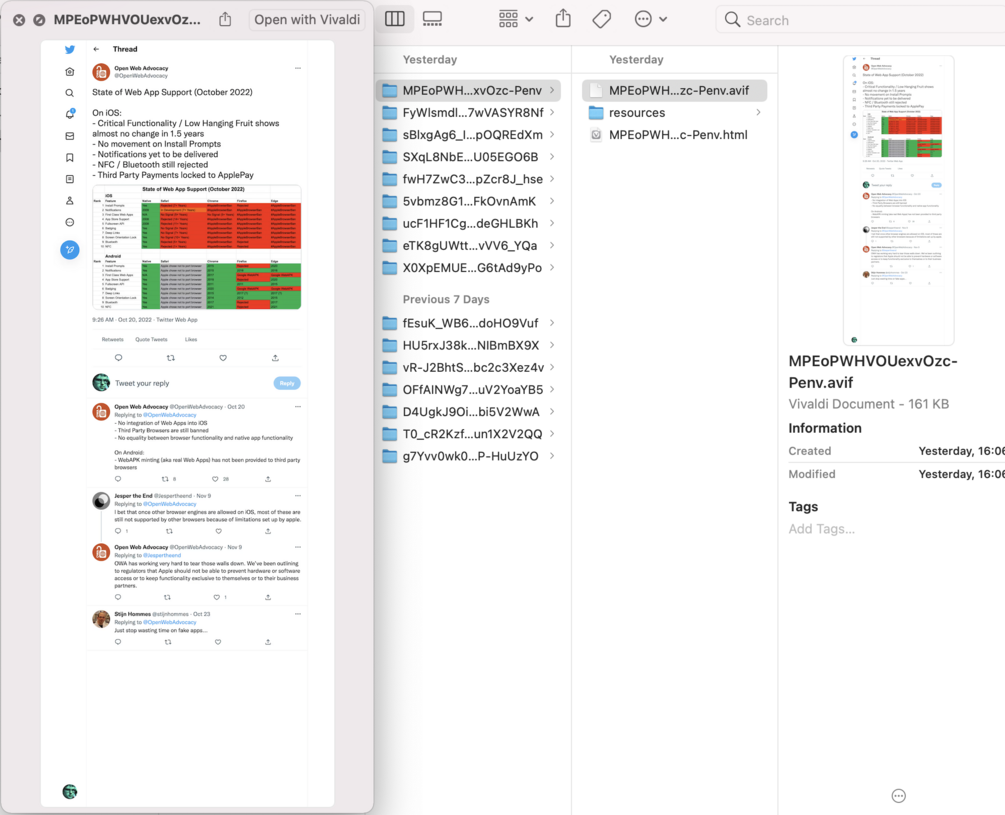Select the SXqL8NbE...U05EGO6B folder
This screenshot has height=815, width=1005.
pyautogui.click(x=469, y=157)
